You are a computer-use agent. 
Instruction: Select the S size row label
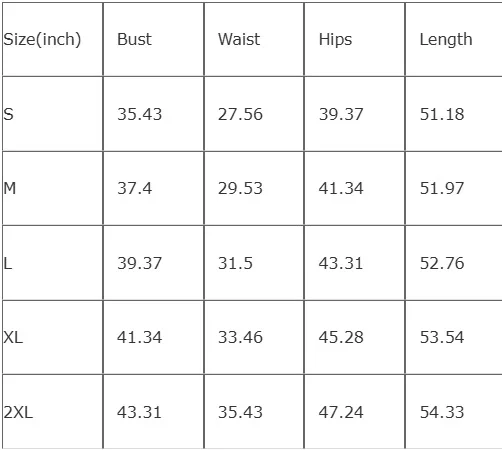coord(9,114)
